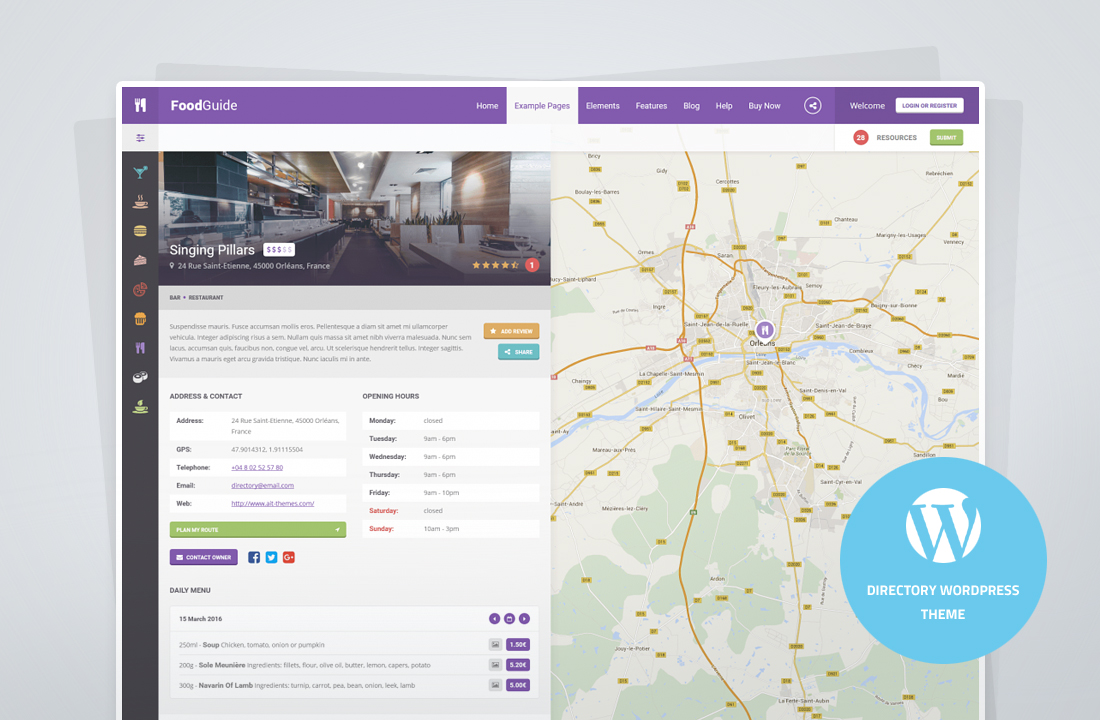Select the cake slice category icon
Viewport: 1100px width, 720px height.
140,260
